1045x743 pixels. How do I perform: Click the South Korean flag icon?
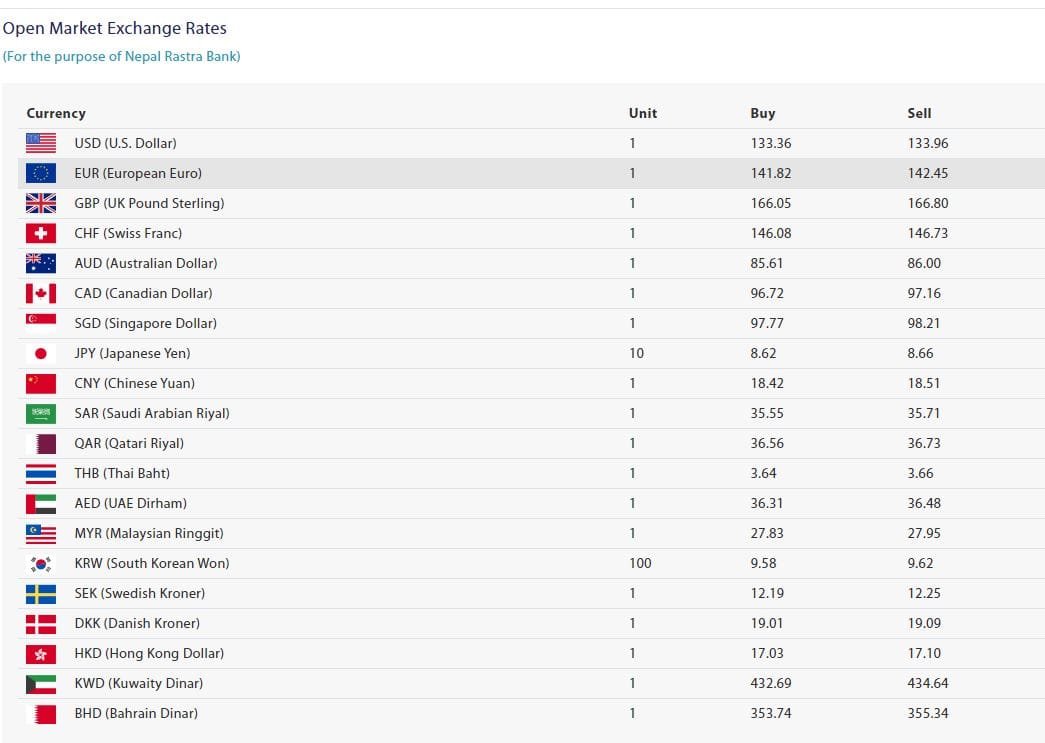(41, 563)
